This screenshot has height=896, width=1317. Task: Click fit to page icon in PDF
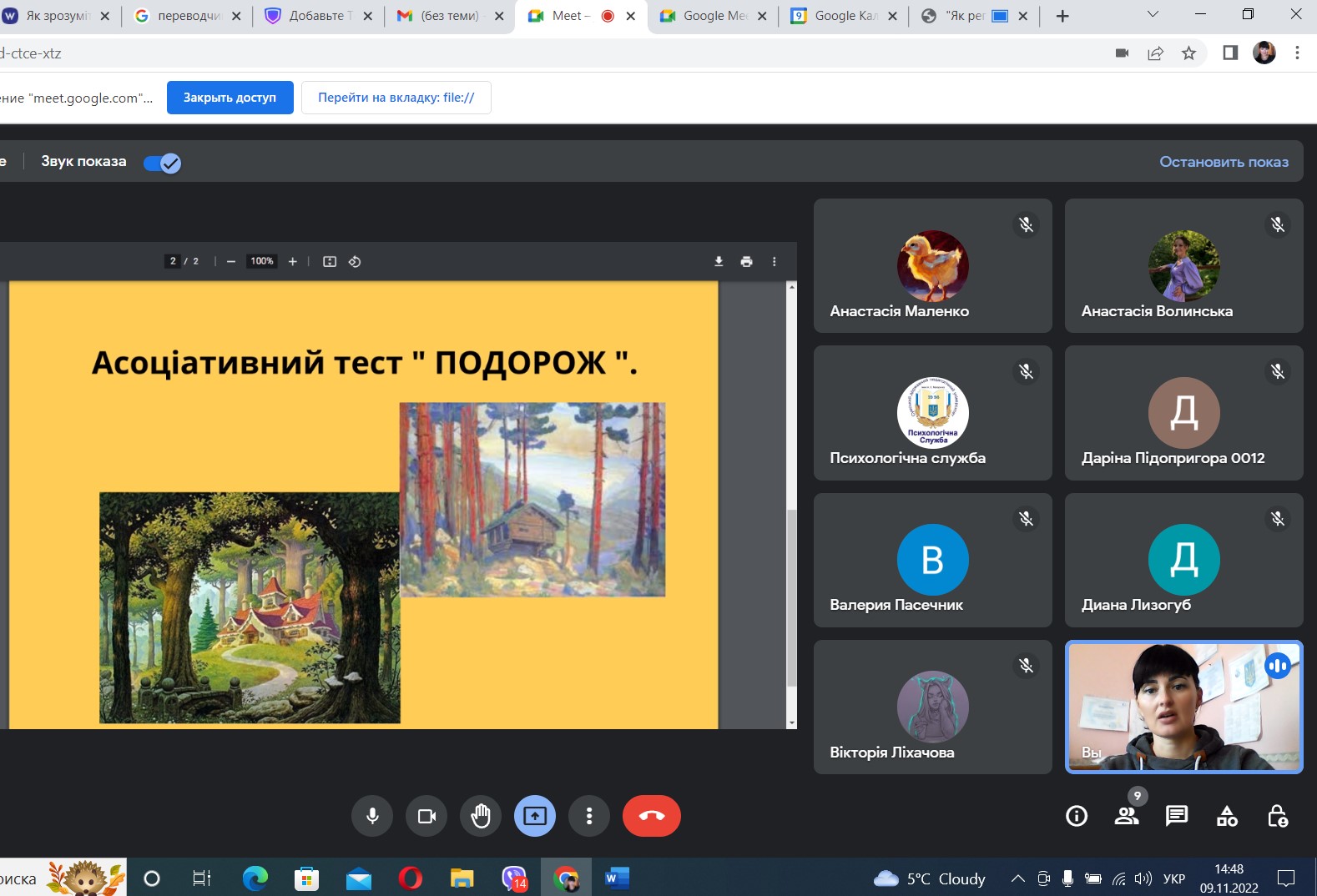(330, 262)
